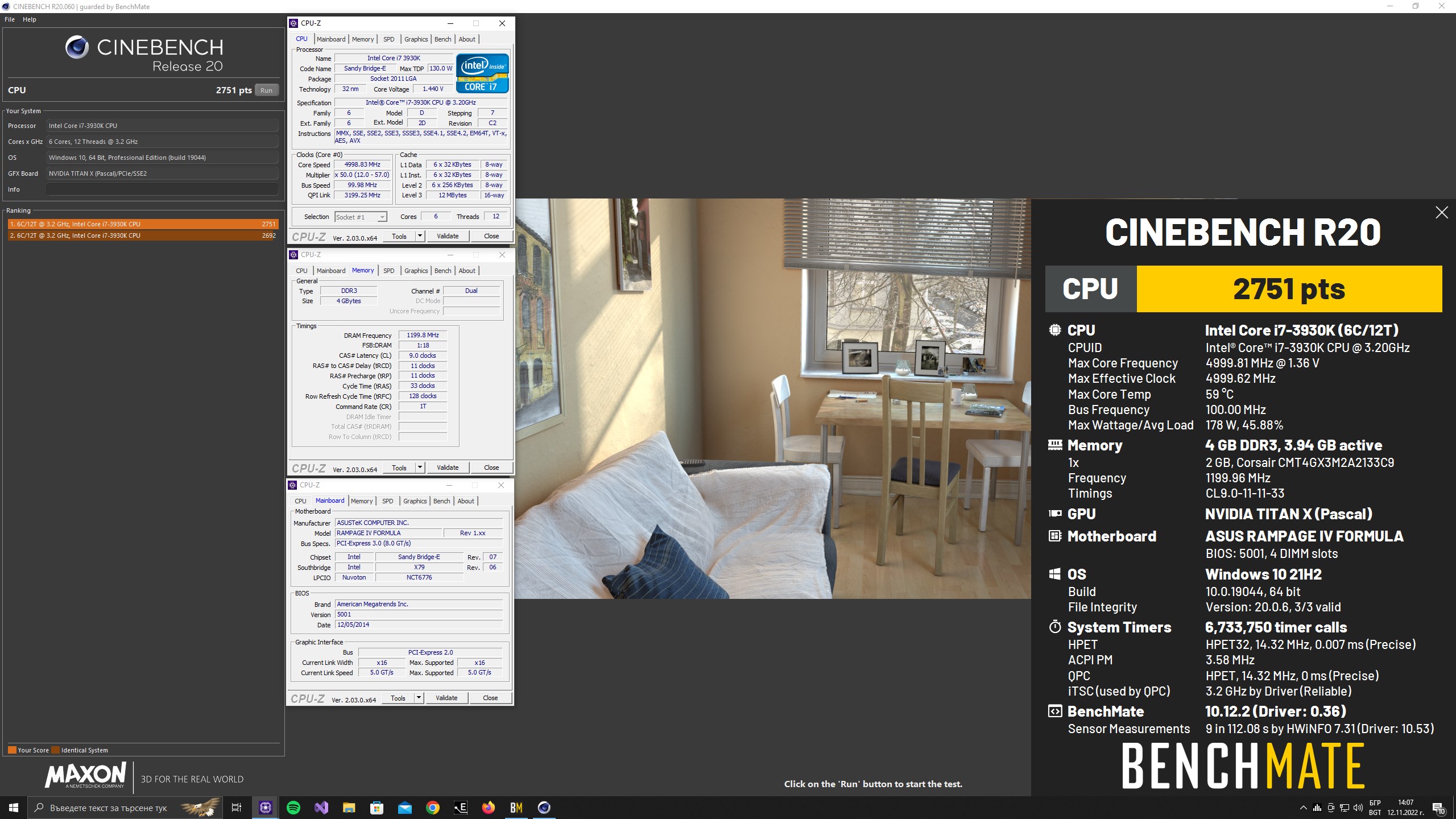Open the Help menu in Cinebench
1456x819 pixels.
tap(30, 19)
